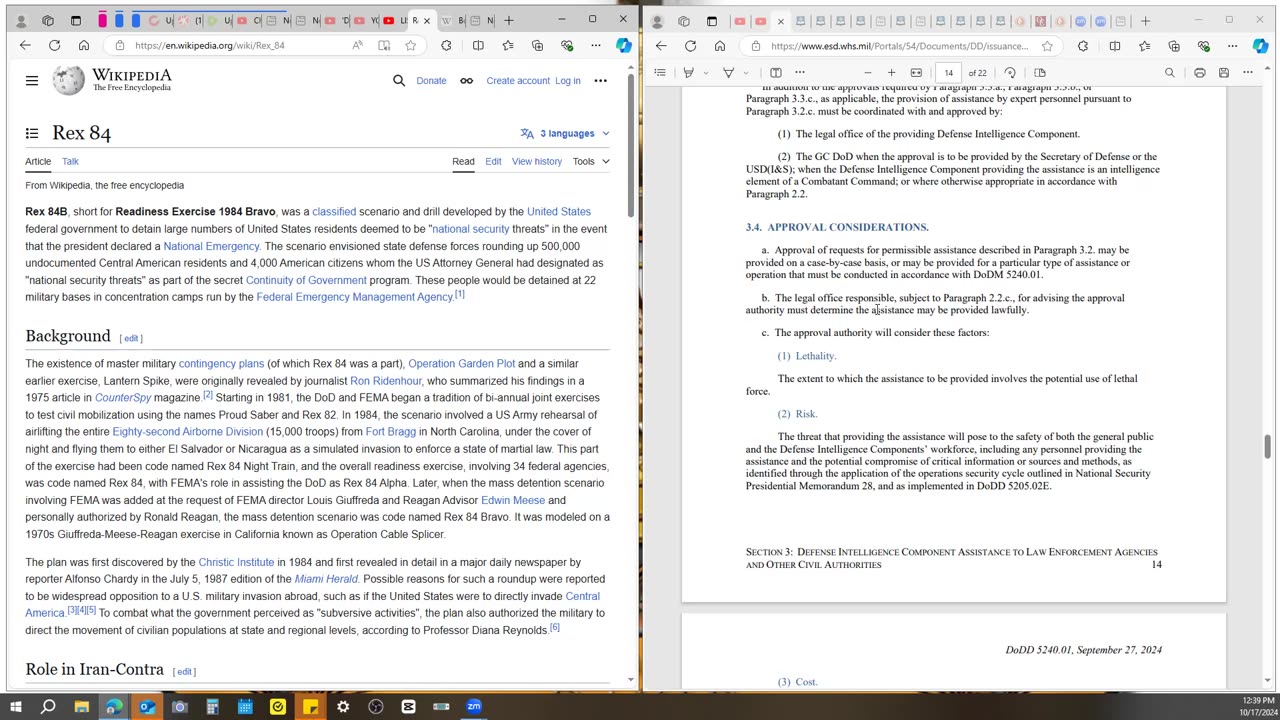
Task: Go back in PDF browser window
Action: pyautogui.click(x=661, y=45)
